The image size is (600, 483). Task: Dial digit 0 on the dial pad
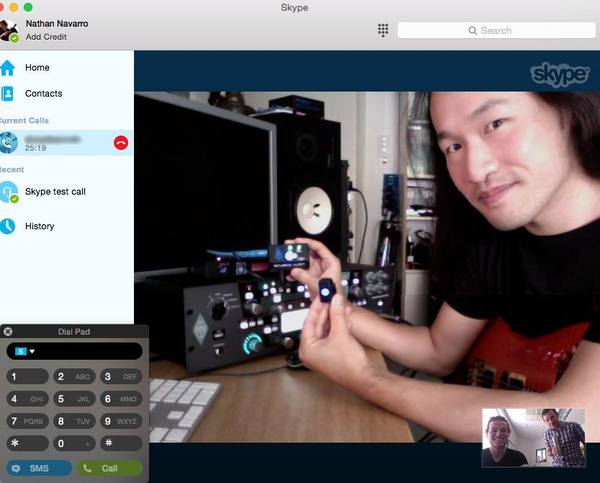74,443
